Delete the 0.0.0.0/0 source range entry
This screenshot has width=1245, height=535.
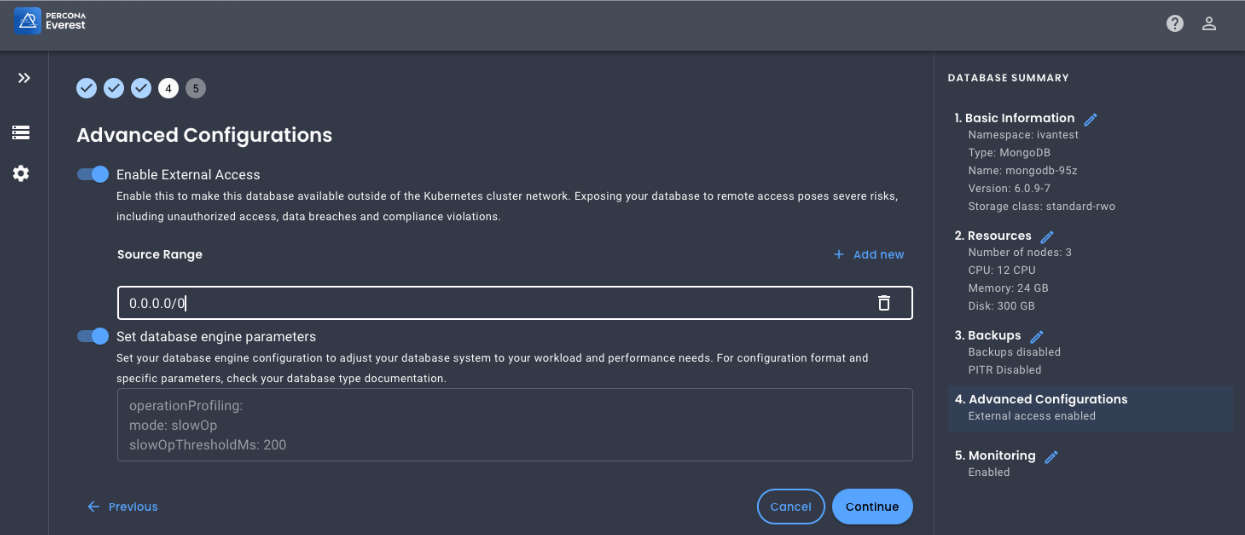883,303
